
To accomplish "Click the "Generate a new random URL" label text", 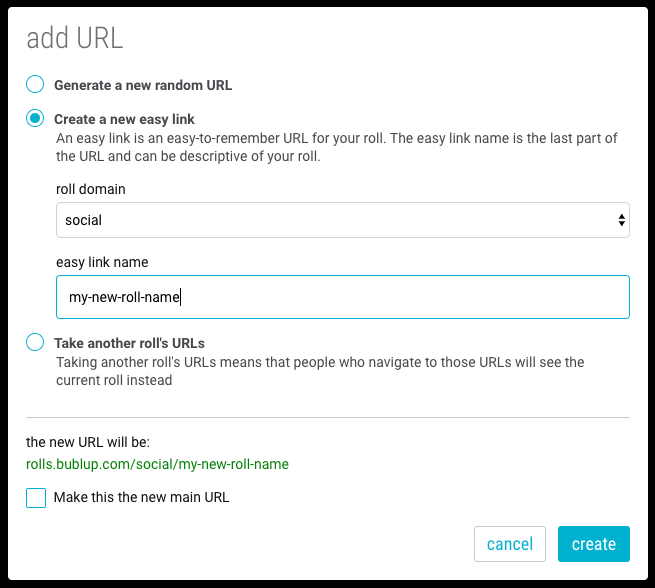I will pyautogui.click(x=143, y=85).
